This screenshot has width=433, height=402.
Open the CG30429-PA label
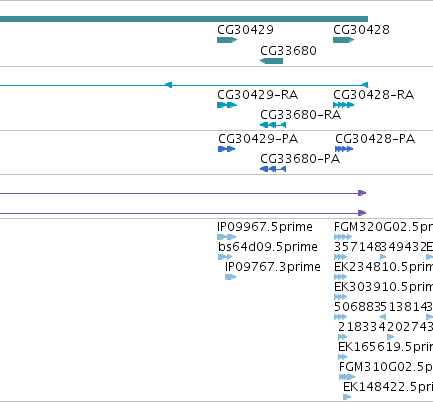(258, 139)
